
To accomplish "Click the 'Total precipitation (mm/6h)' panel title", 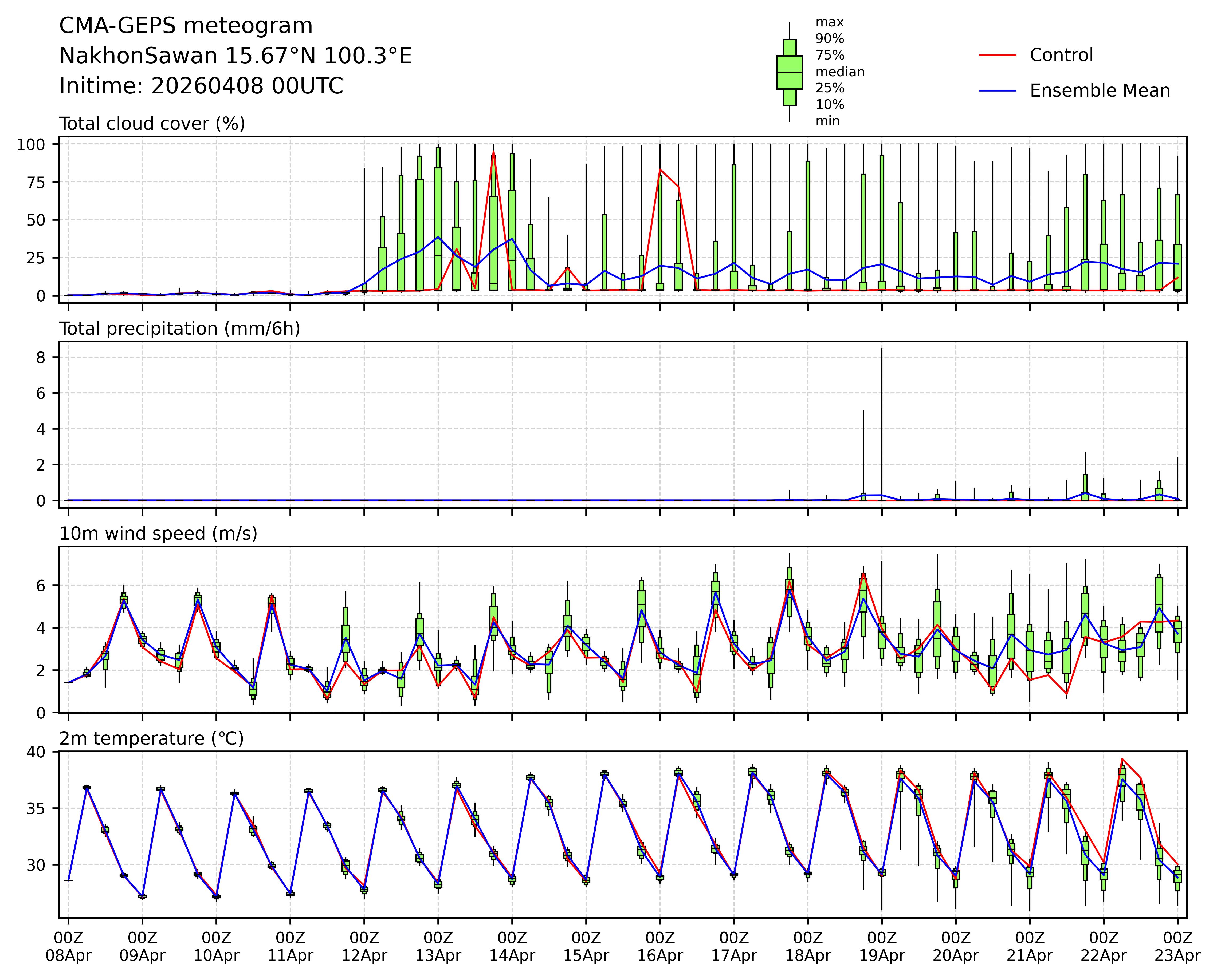I will pyautogui.click(x=180, y=329).
